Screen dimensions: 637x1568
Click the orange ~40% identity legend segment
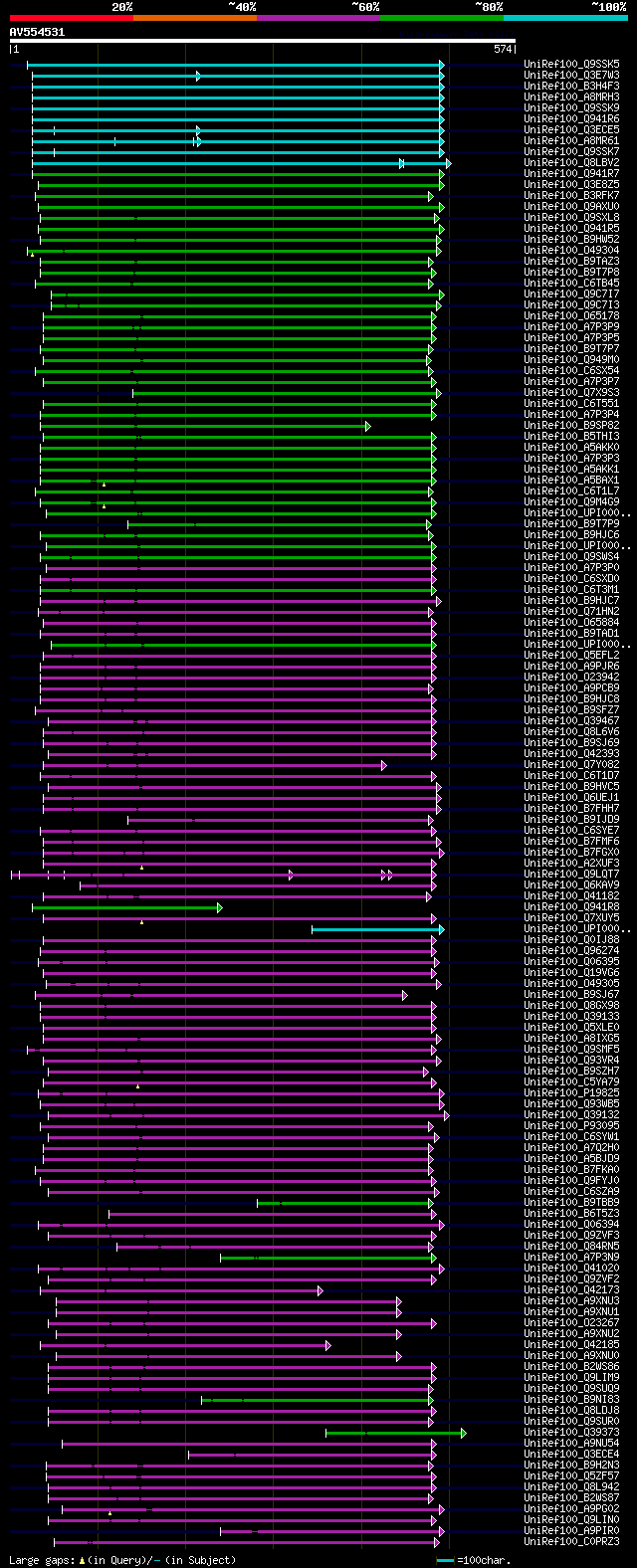coord(194,17)
